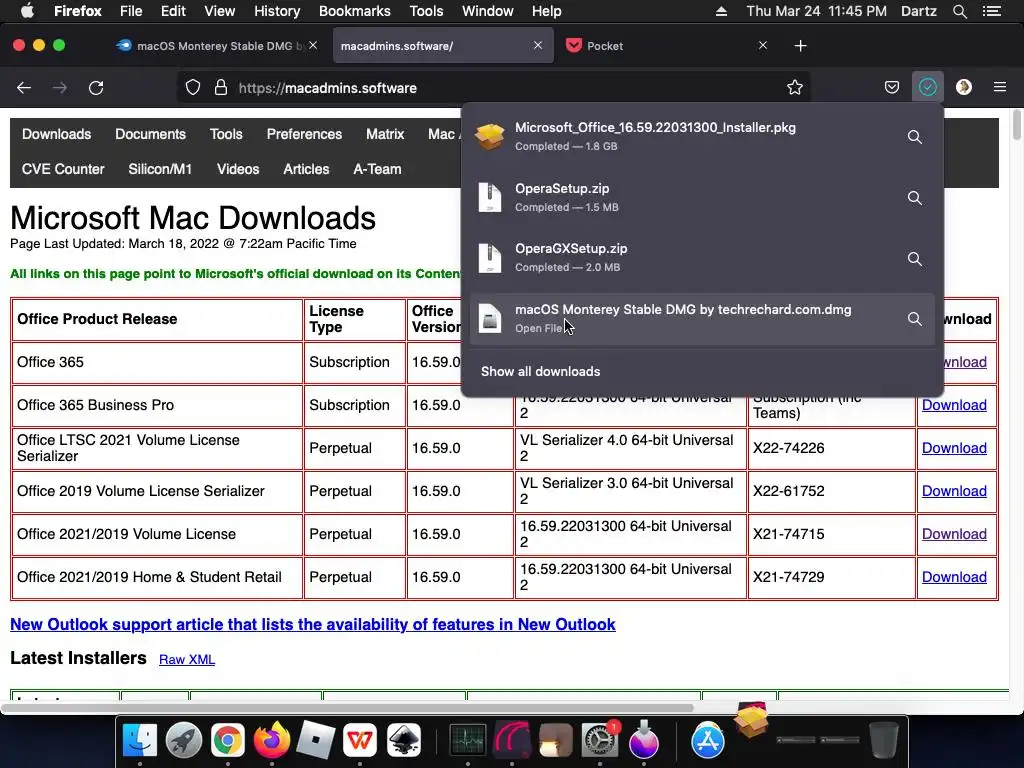Download Office LTSC 2021 Volume License Serializer
1024x768 pixels.
(953, 448)
